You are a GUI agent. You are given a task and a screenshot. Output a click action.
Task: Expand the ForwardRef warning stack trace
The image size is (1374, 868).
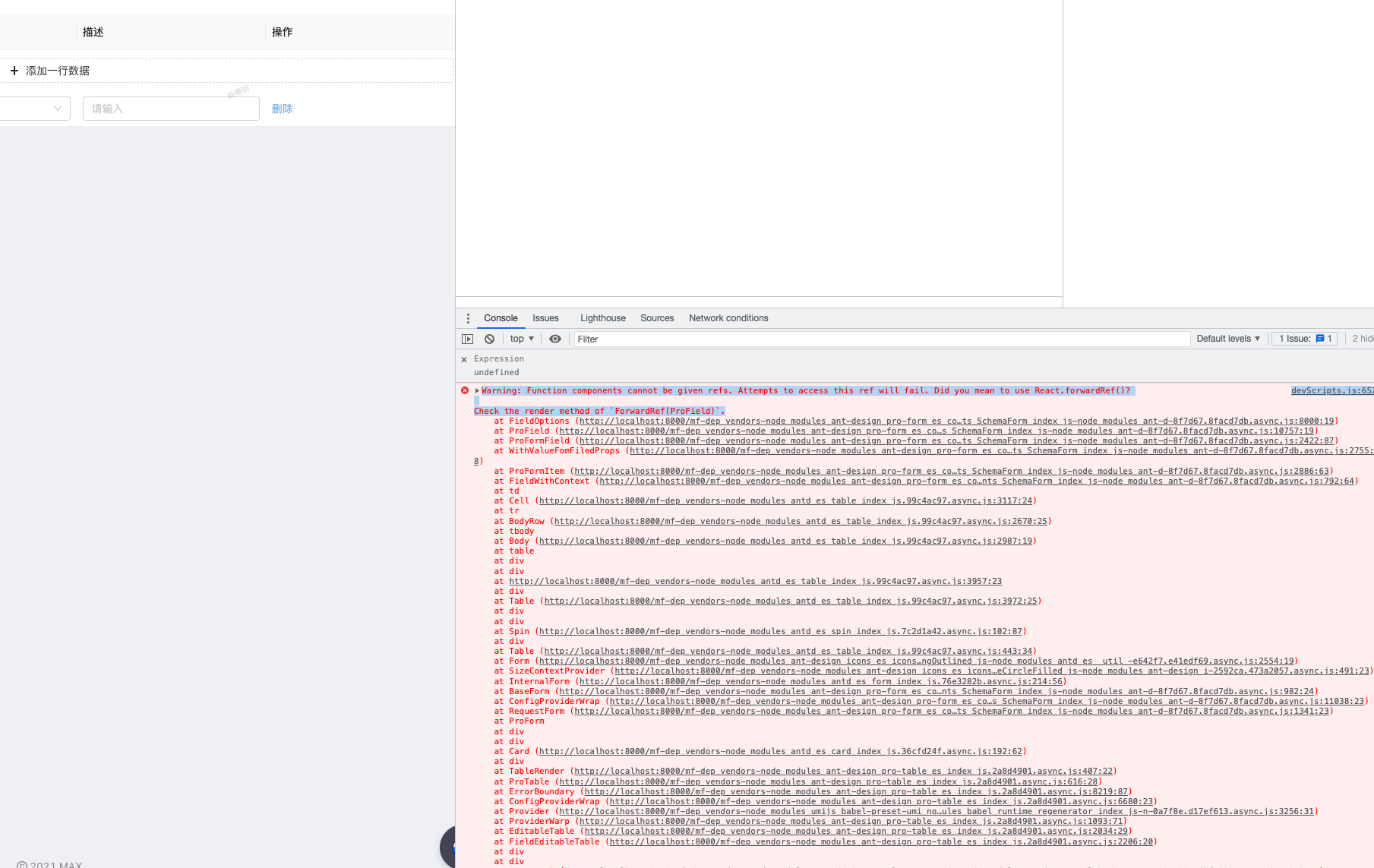tap(479, 390)
